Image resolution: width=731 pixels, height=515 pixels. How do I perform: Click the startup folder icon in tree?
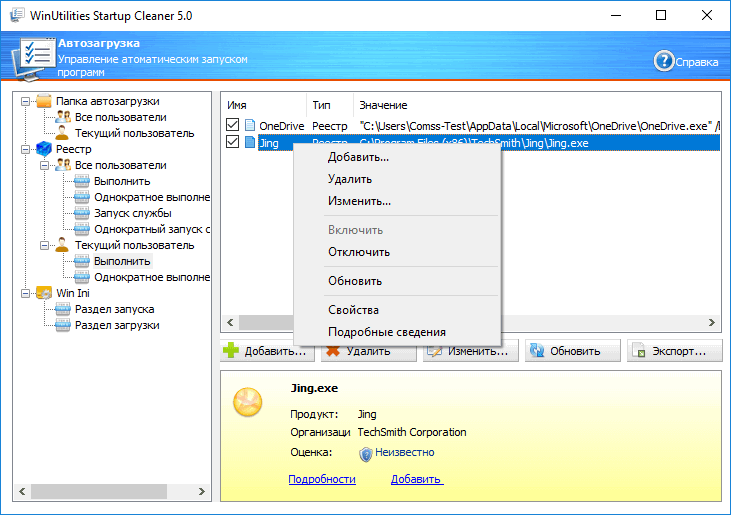pyautogui.click(x=44, y=101)
